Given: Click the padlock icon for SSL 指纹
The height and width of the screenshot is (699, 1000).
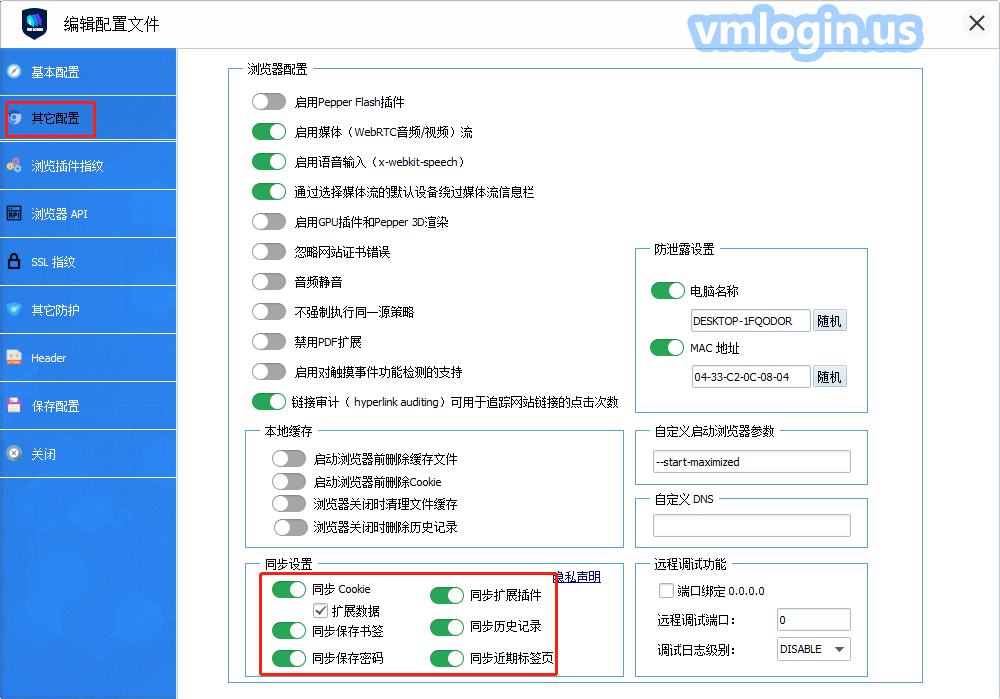Looking at the screenshot, I should click(x=14, y=262).
